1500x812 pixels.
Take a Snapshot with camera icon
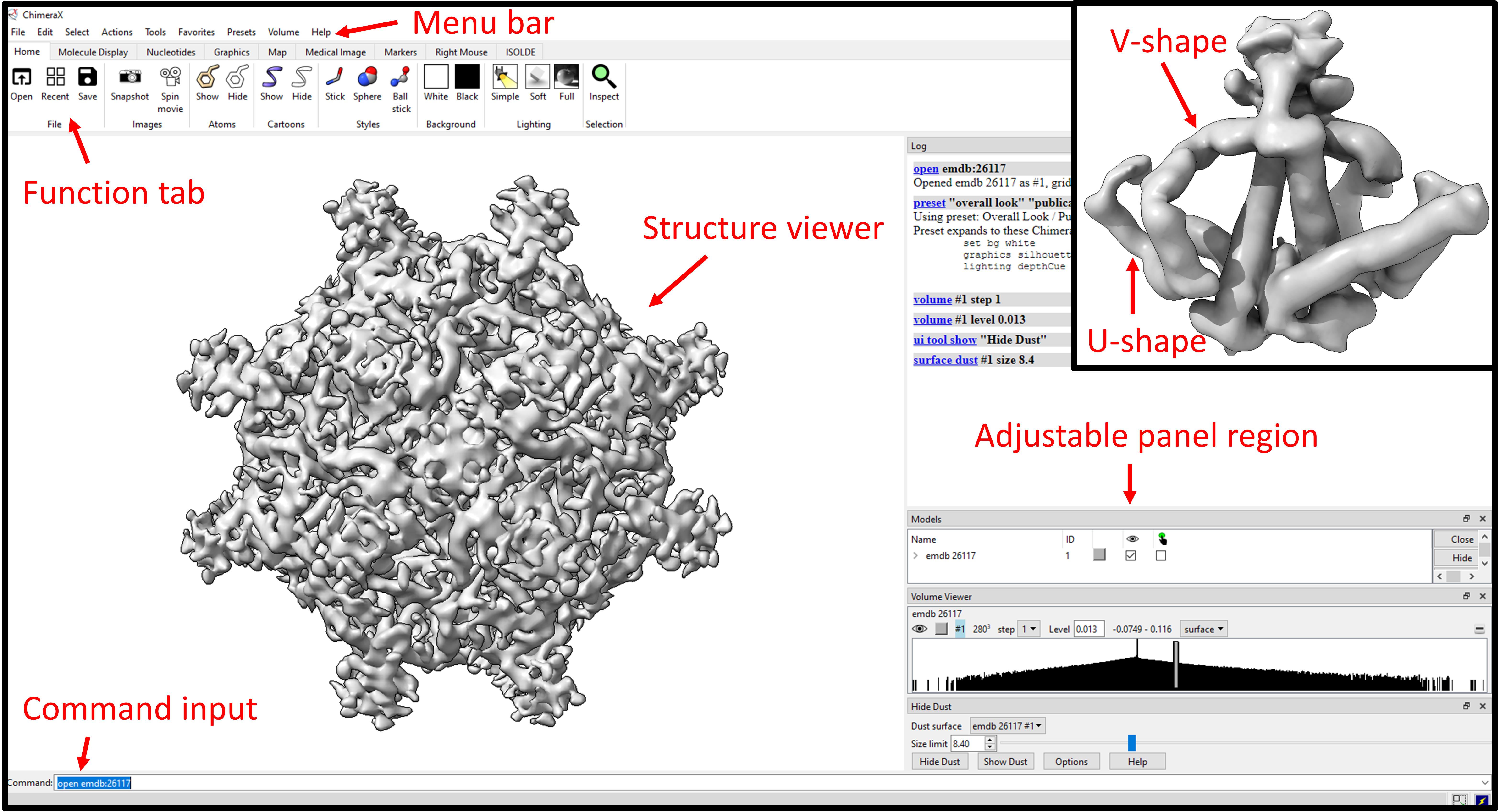[x=130, y=77]
